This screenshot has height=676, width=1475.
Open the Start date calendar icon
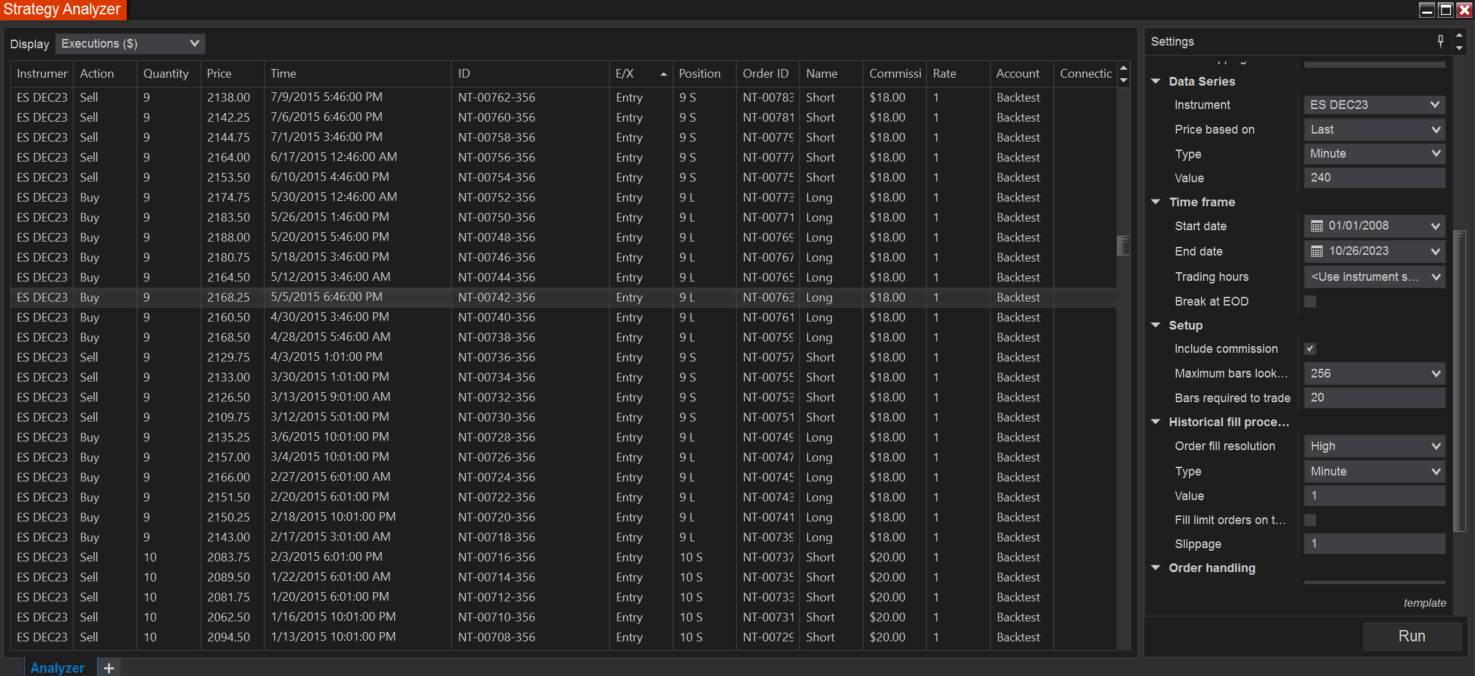point(1316,226)
